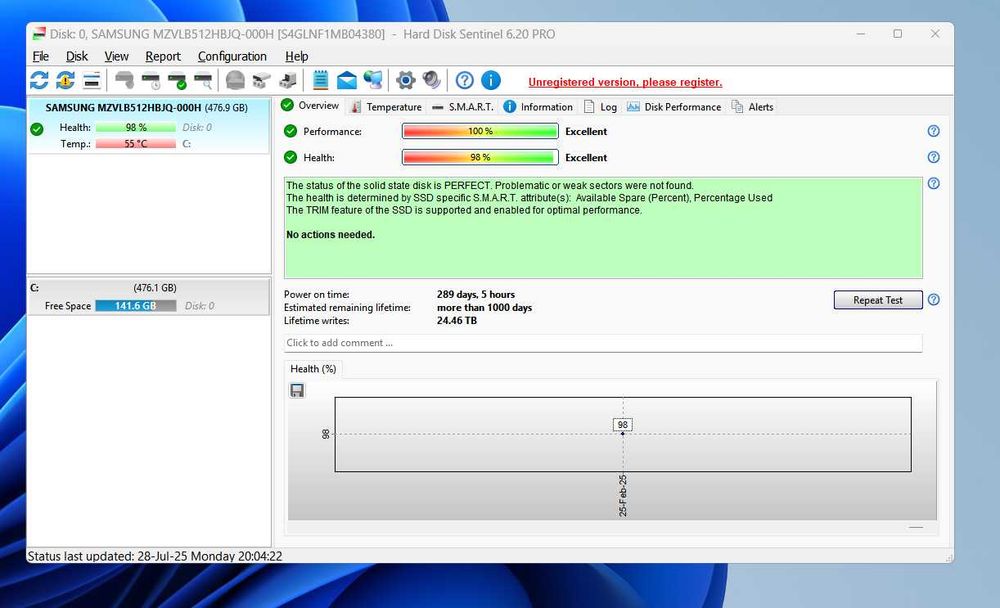
Task: Click the help icon beside green status box
Action: tap(934, 184)
